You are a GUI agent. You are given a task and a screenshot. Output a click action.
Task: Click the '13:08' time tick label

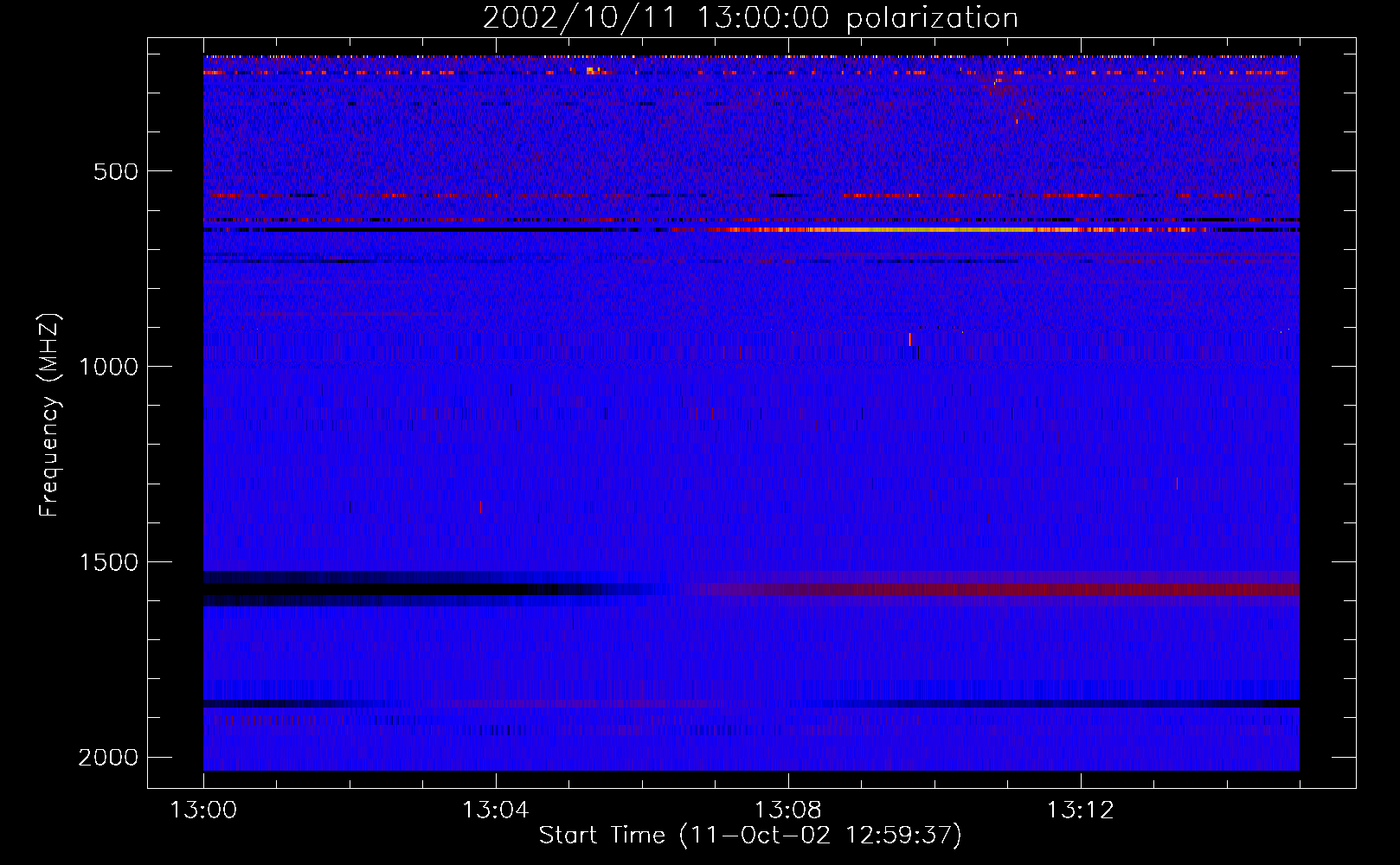788,811
